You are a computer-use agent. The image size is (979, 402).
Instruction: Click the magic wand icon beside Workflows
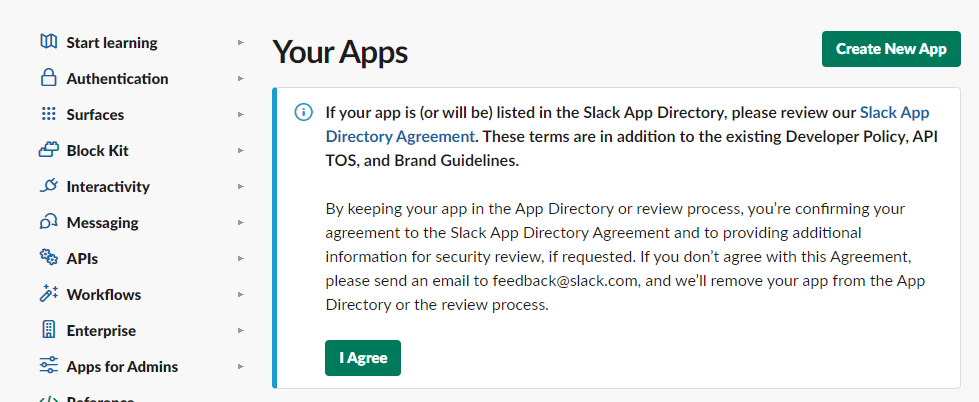[x=48, y=294]
